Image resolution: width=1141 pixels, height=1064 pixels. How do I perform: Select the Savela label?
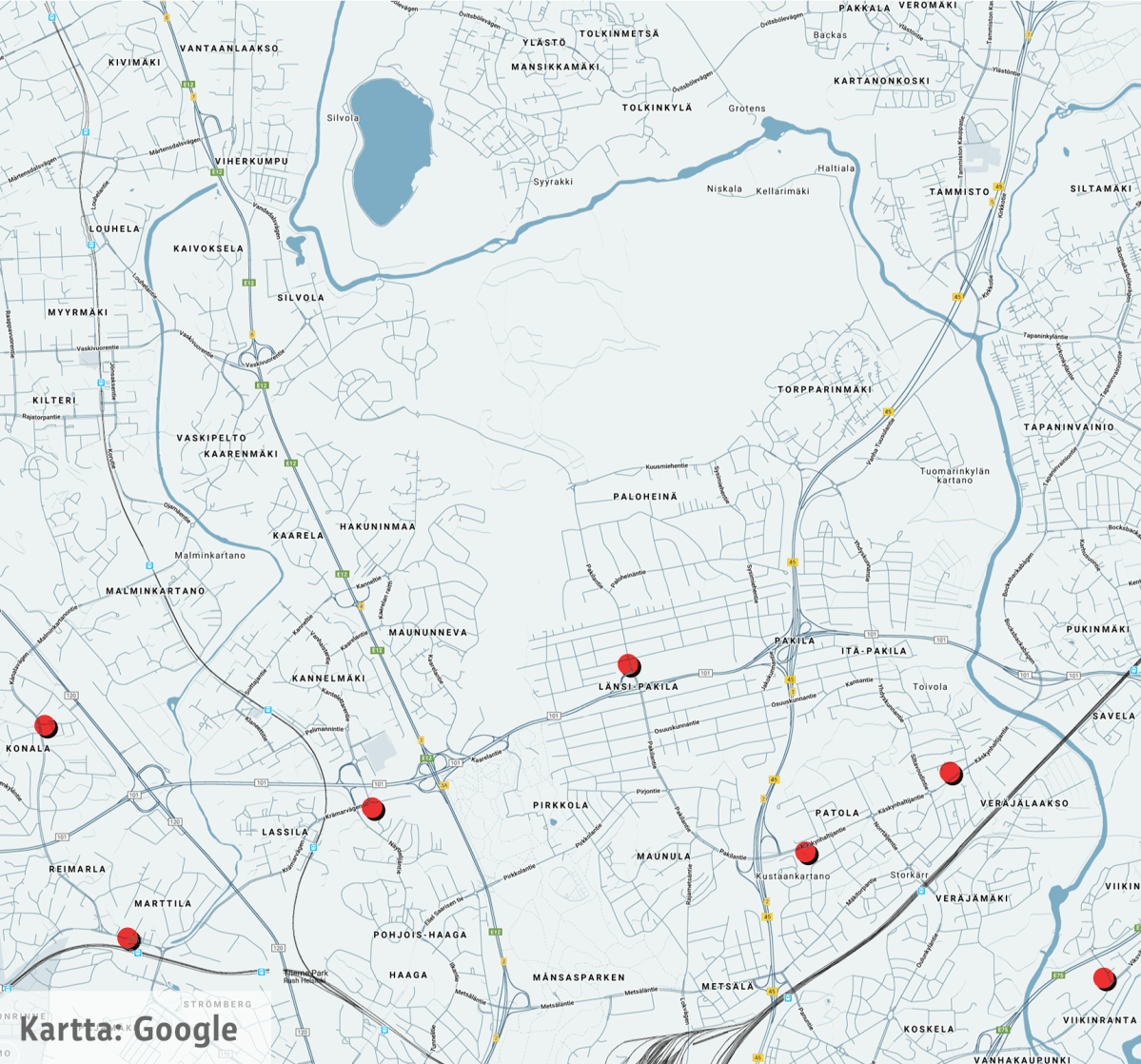[x=1113, y=716]
